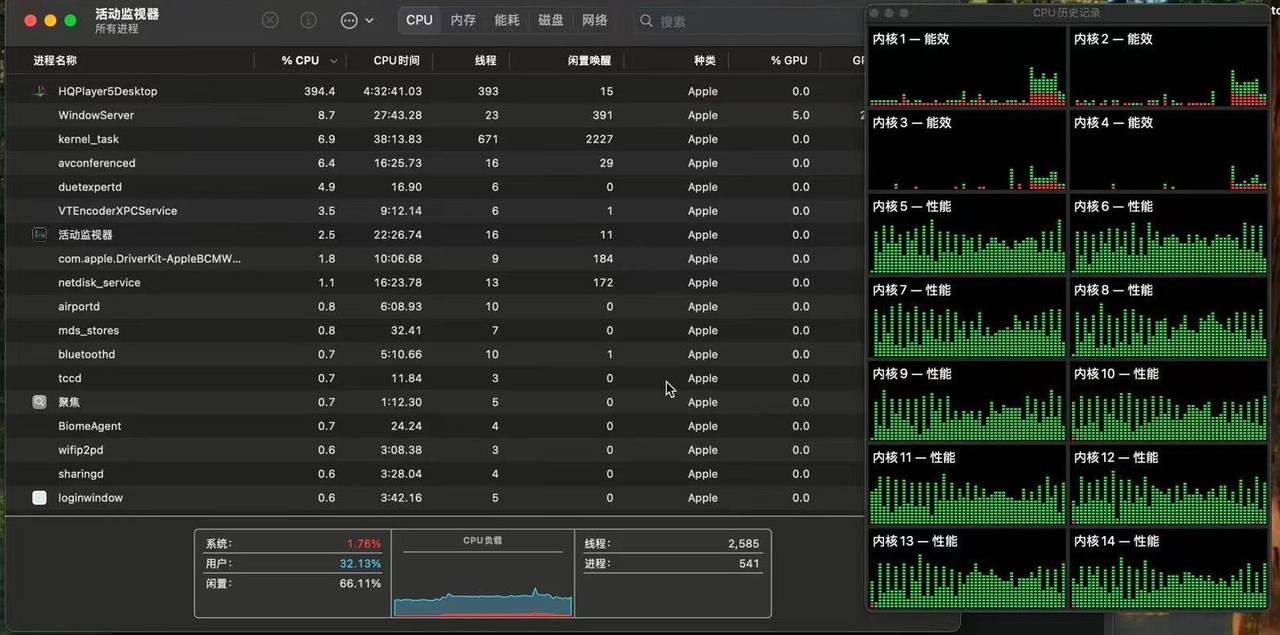
Task: Click 内核 6 性能 graph in CPU历史记录
Action: (1168, 234)
